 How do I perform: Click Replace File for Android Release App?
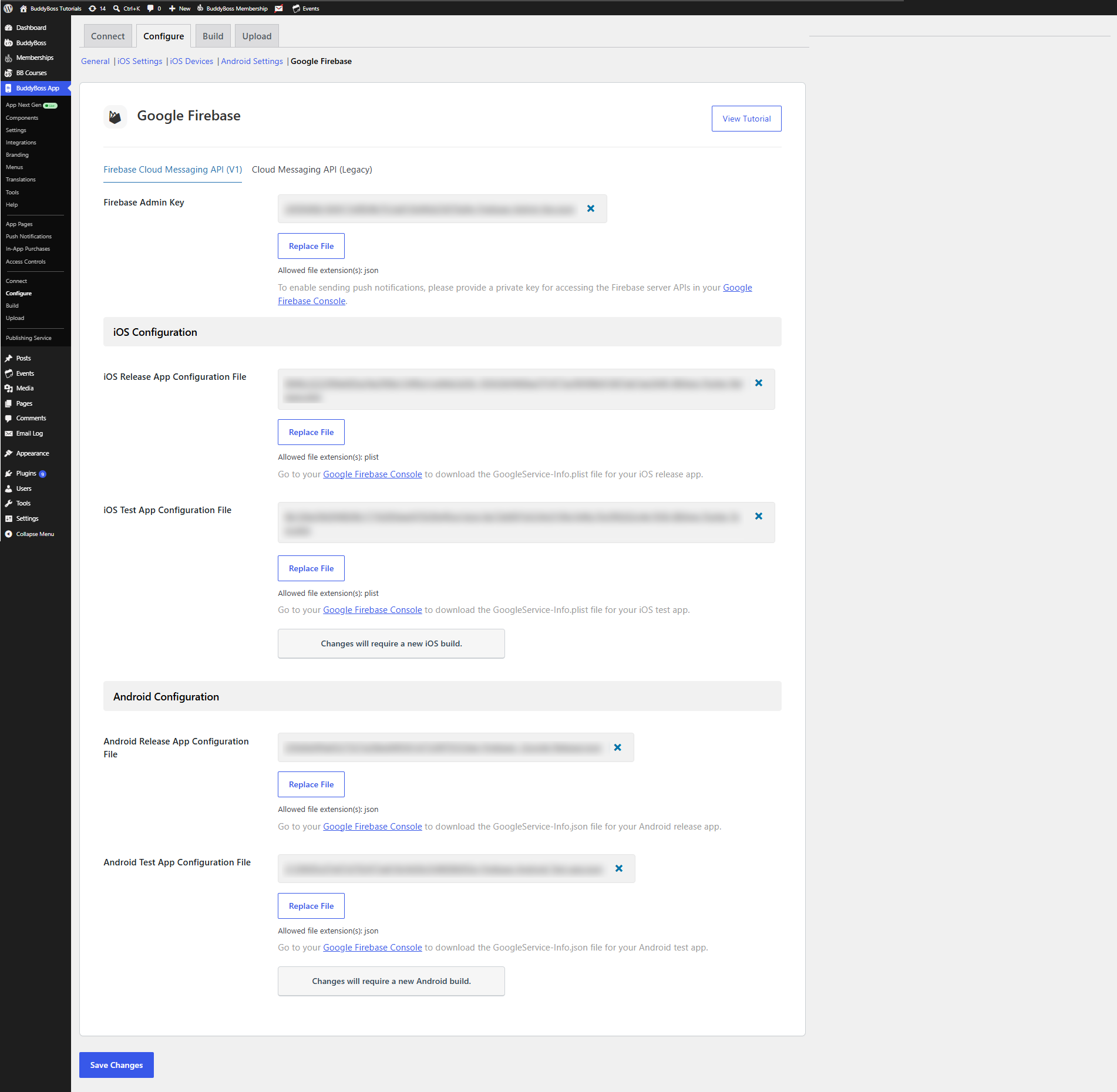pos(311,784)
